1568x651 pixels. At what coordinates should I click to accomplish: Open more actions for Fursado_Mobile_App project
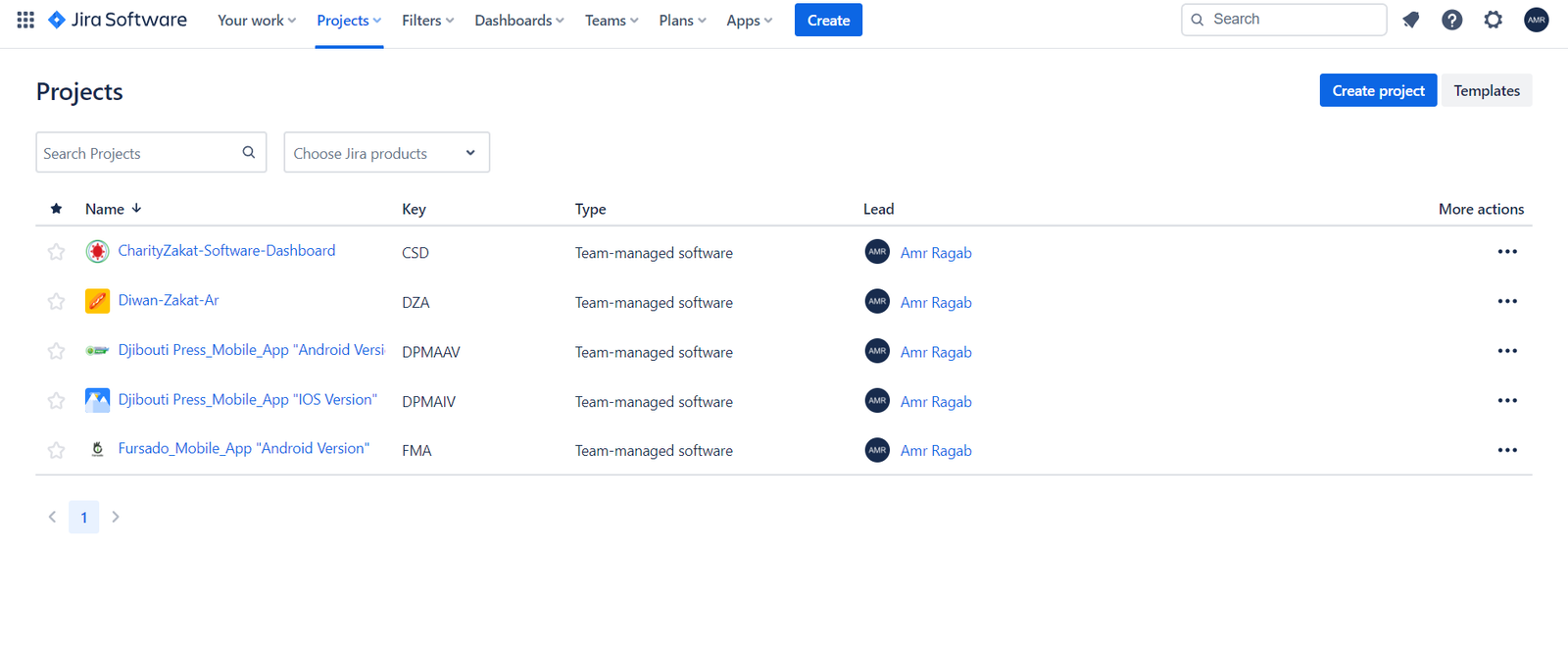pyautogui.click(x=1506, y=450)
